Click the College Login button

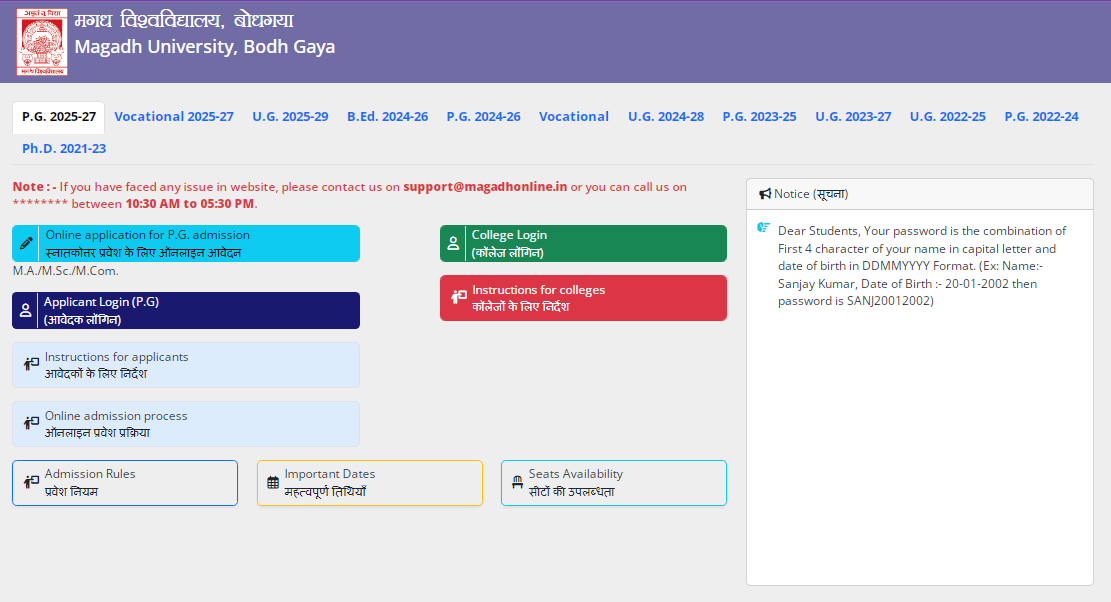(x=583, y=242)
